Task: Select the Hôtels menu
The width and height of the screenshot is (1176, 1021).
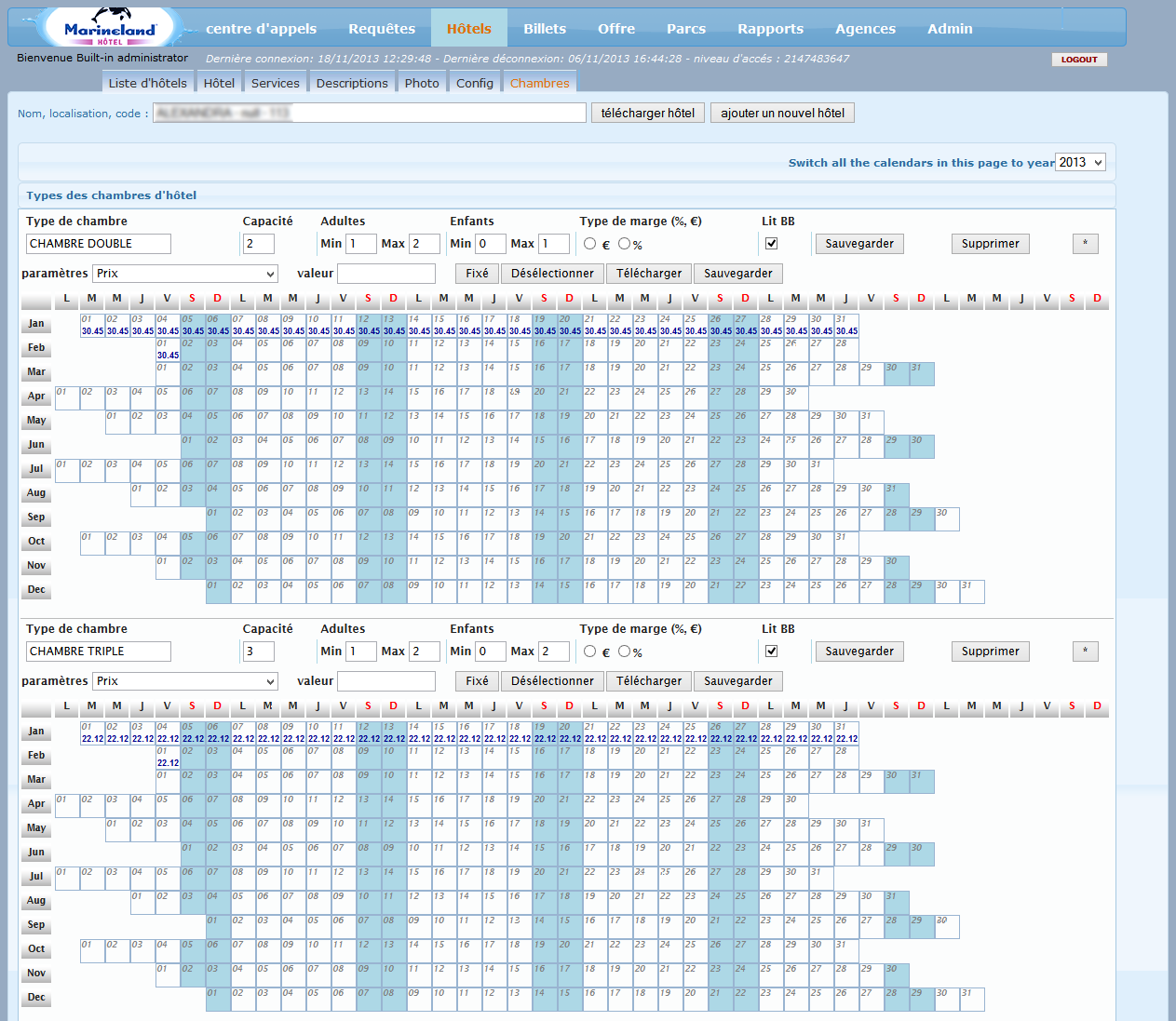Action: point(469,29)
